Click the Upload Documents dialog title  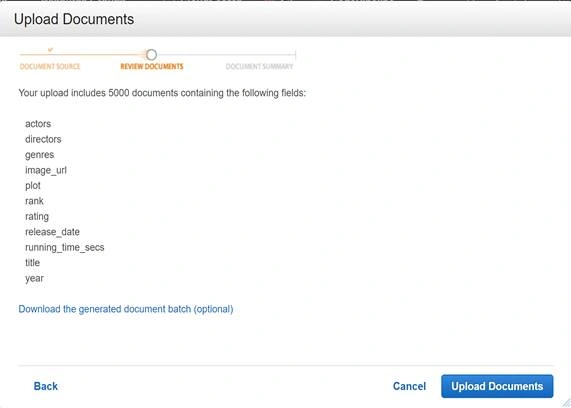74,19
